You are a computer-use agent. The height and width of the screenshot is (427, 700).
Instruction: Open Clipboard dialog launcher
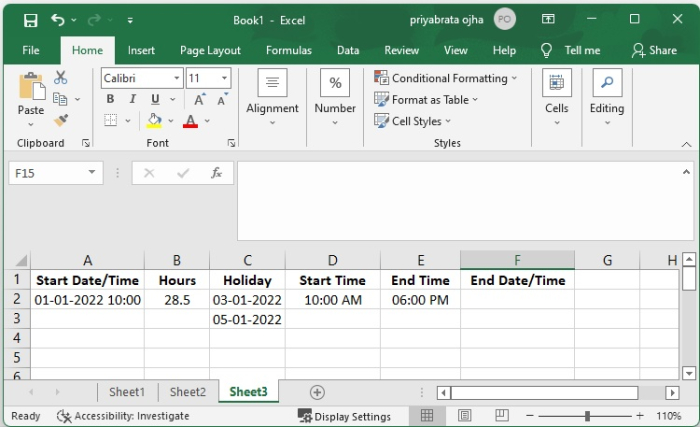[86, 143]
